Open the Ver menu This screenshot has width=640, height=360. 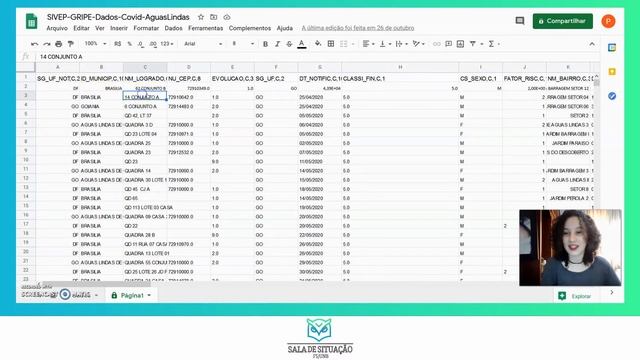(x=100, y=28)
